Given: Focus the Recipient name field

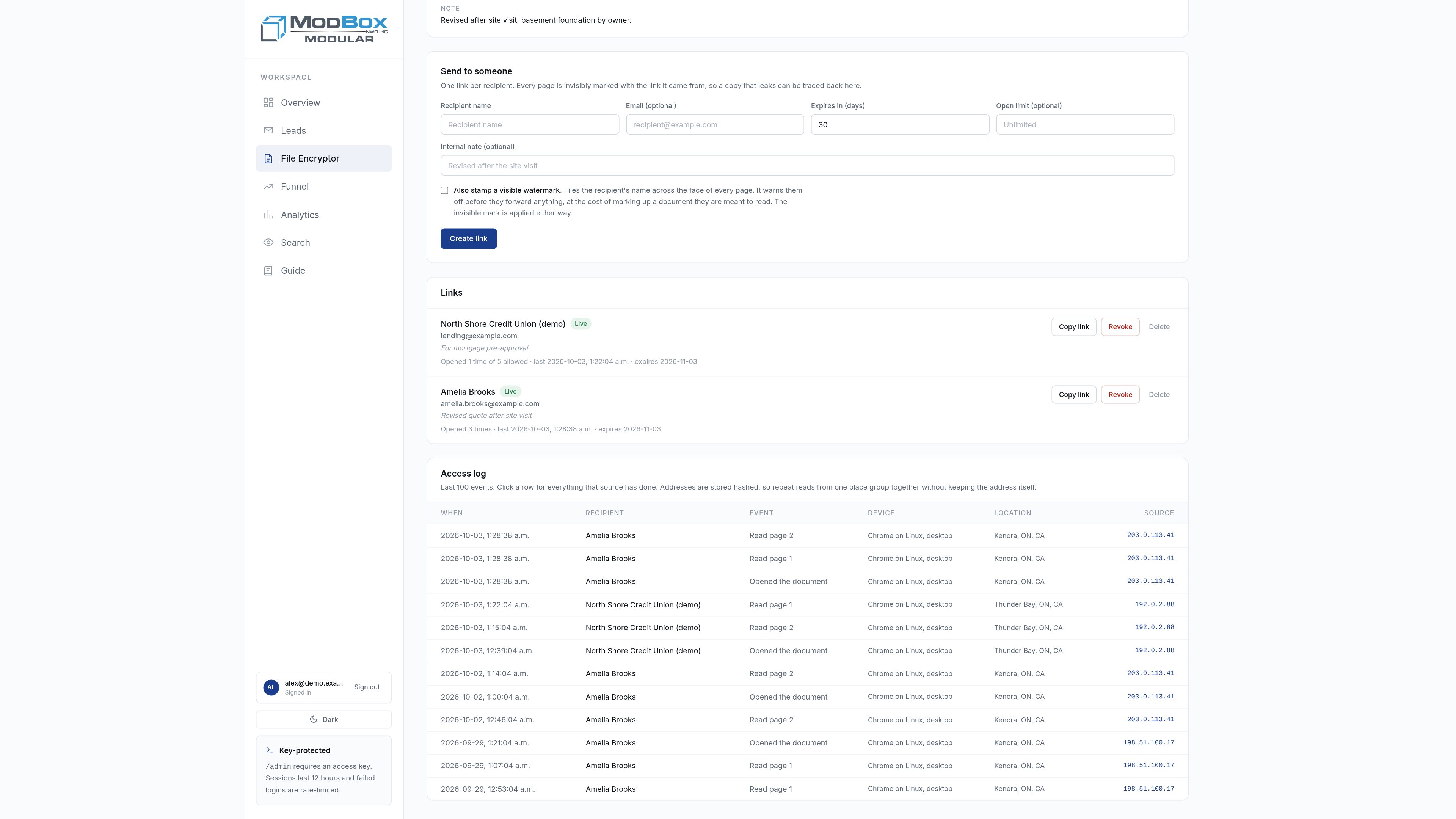Looking at the screenshot, I should click(x=530, y=124).
